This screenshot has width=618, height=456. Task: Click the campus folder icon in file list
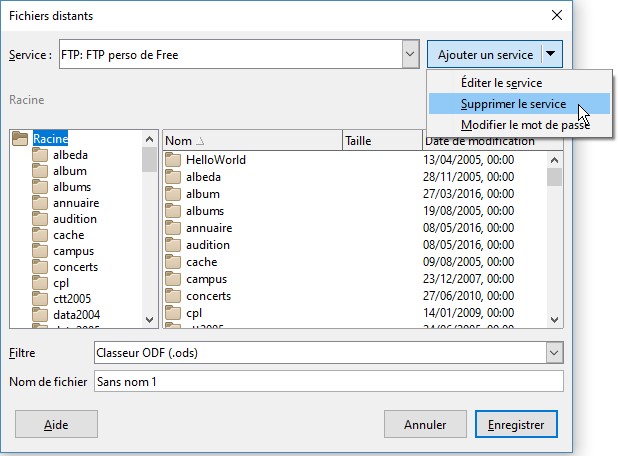[172, 279]
